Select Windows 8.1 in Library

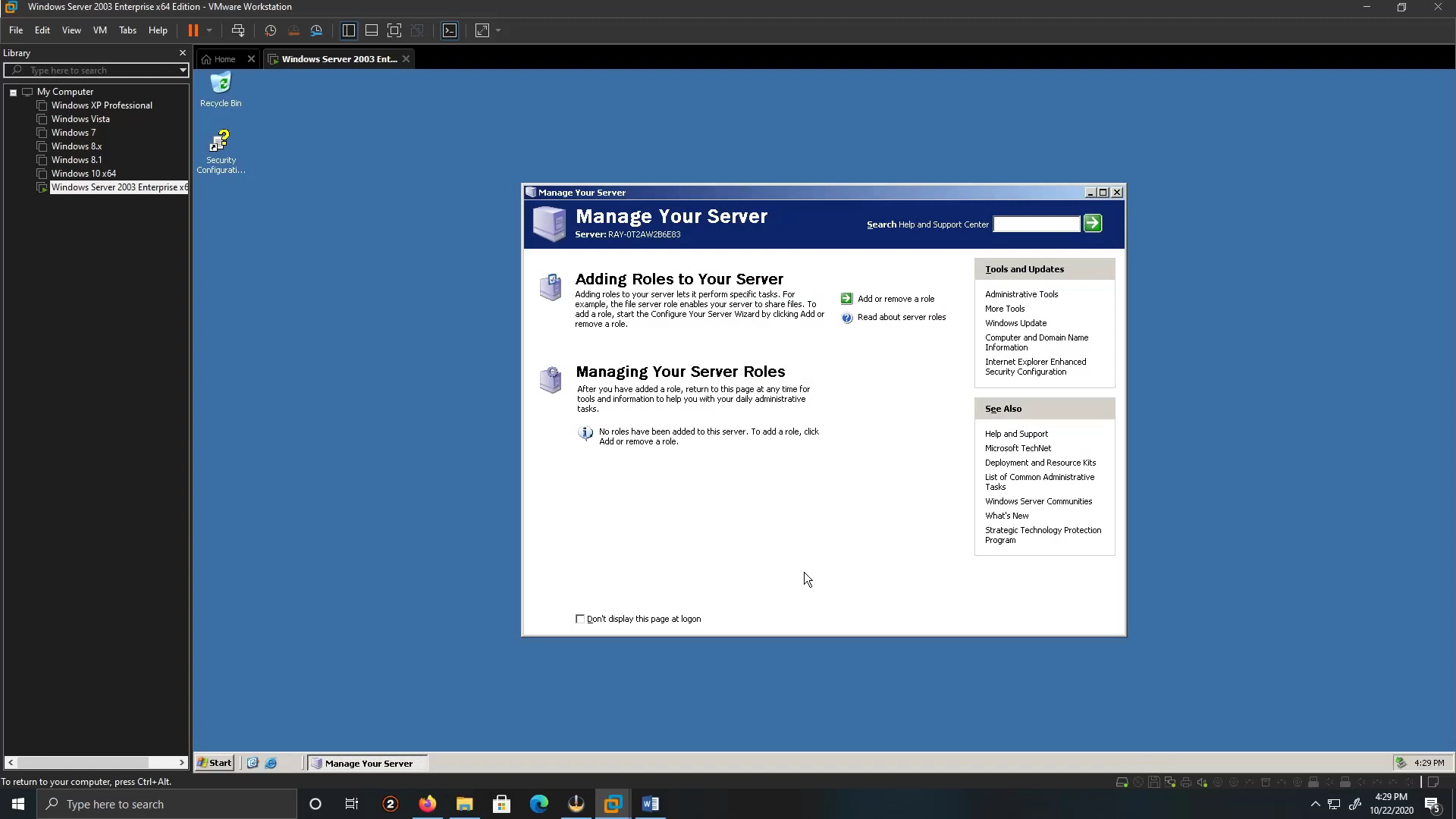[x=77, y=160]
